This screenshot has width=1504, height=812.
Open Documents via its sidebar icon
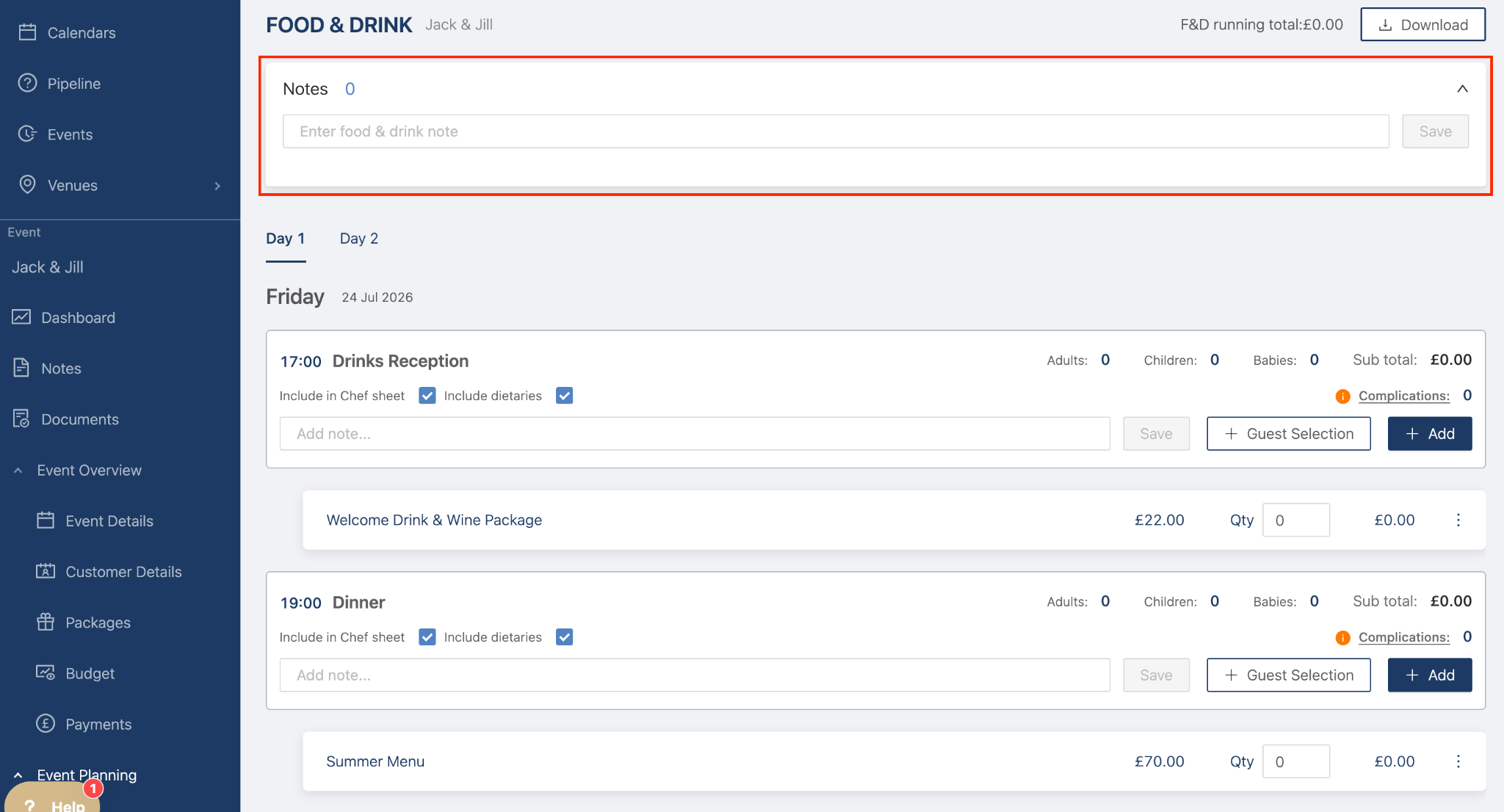21,419
